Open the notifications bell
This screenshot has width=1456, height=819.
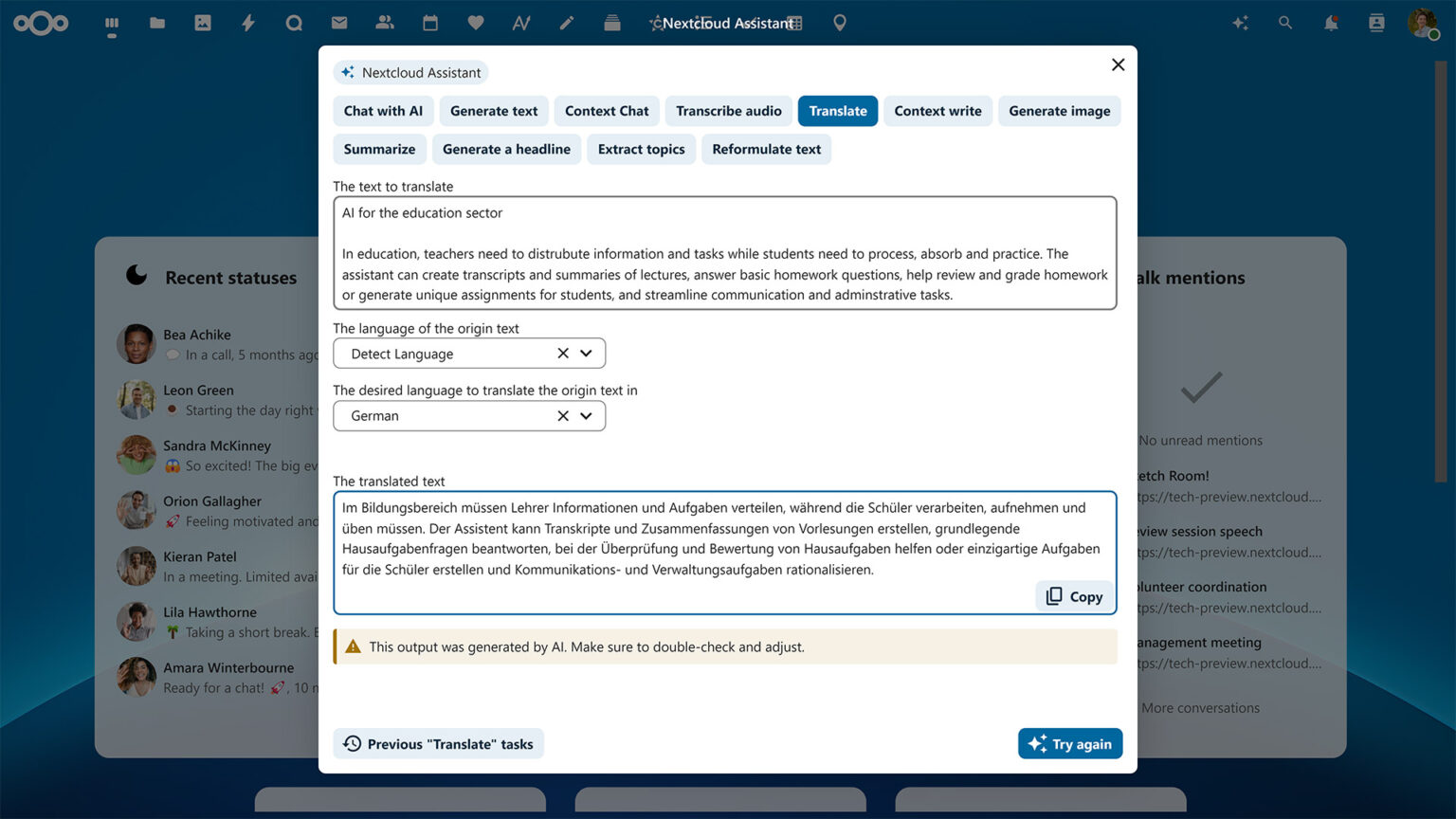point(1331,23)
